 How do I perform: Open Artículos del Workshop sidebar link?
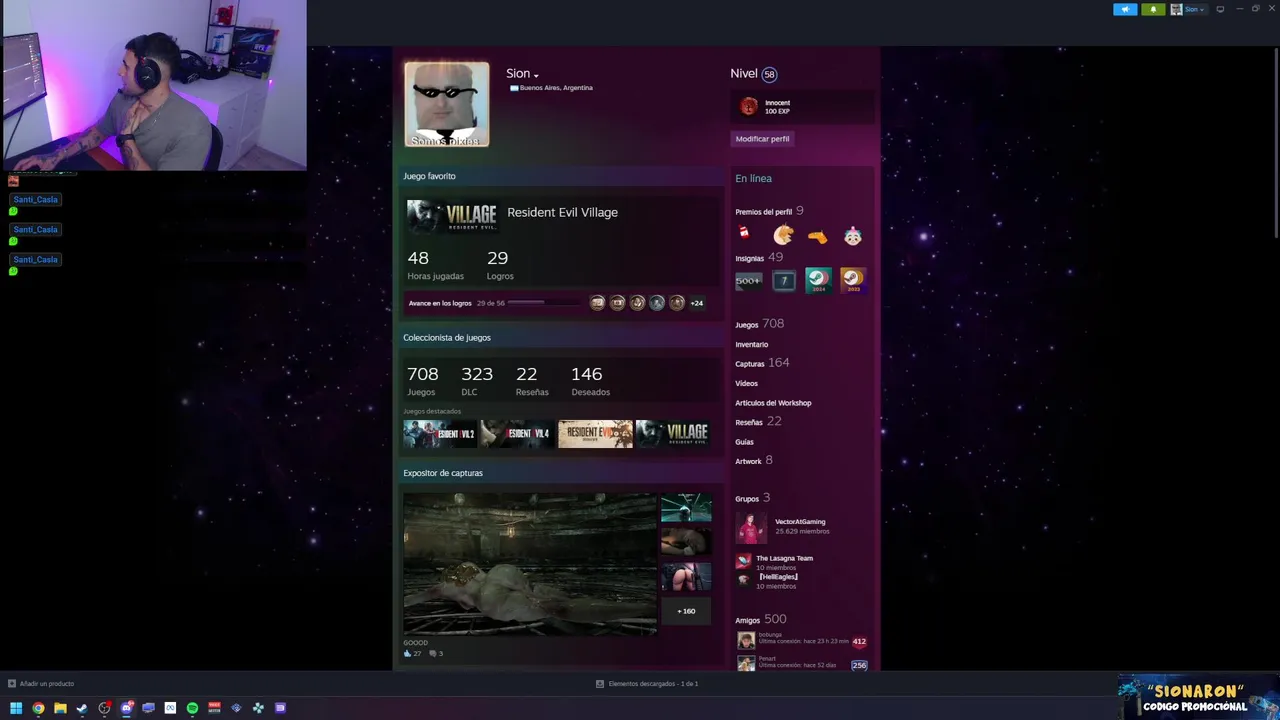pyautogui.click(x=773, y=403)
